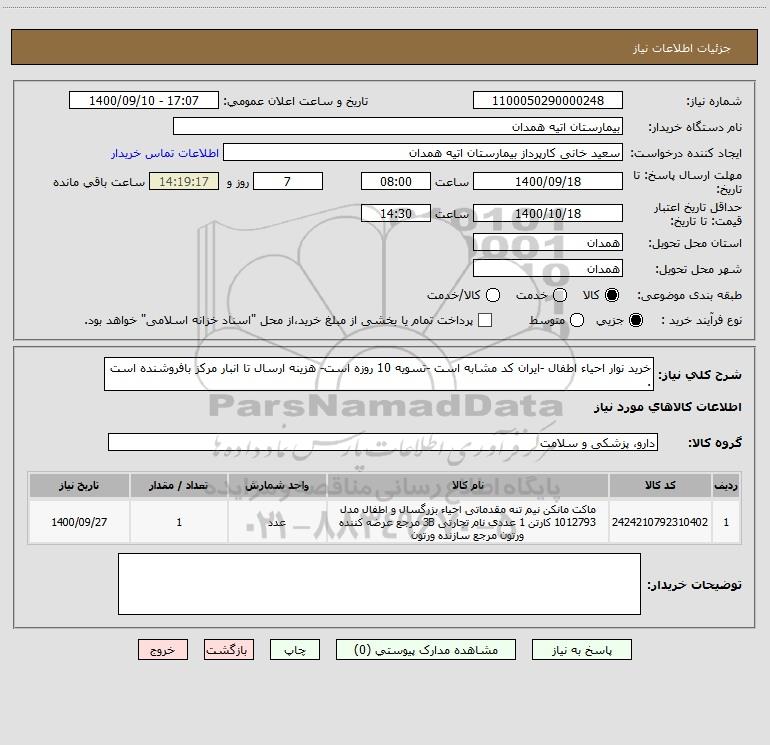The image size is (770, 745).
Task: Click the need date cell 1400/09/27
Action: click(x=79, y=522)
